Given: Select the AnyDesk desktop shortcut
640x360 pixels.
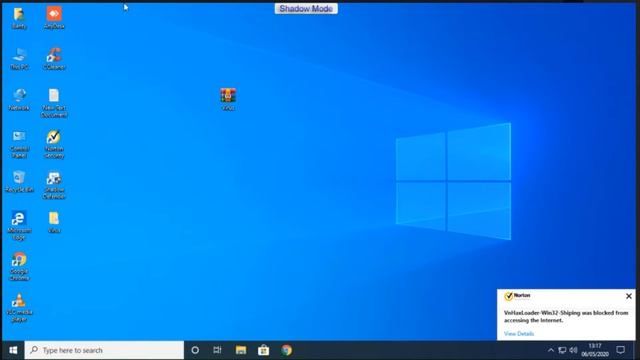Looking at the screenshot, I should pos(54,18).
